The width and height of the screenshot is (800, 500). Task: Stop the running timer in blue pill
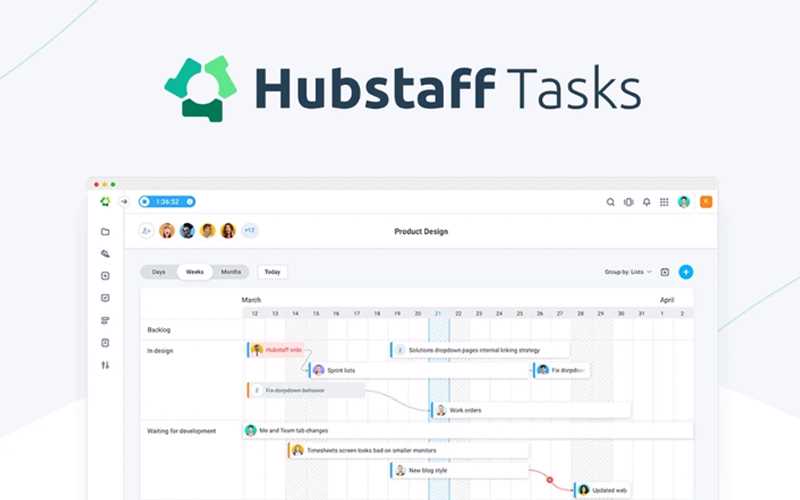click(145, 202)
